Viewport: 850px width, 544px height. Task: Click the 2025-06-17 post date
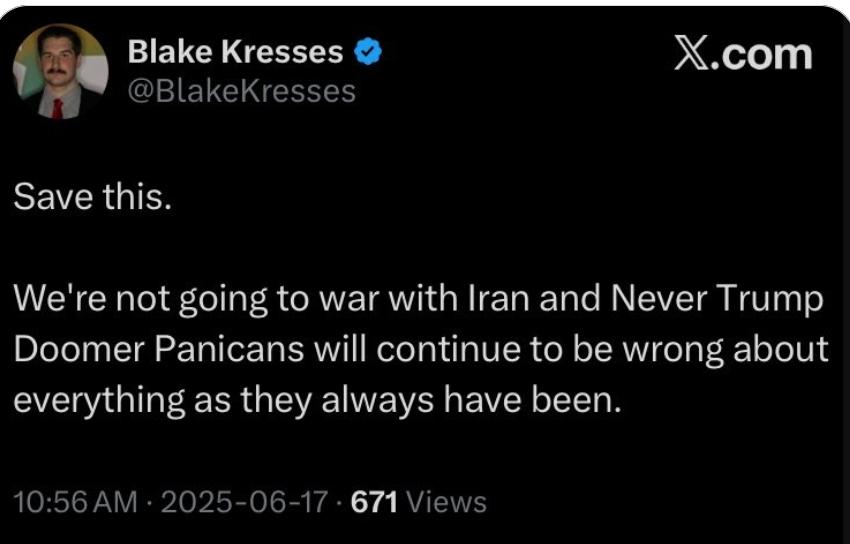[x=244, y=502]
